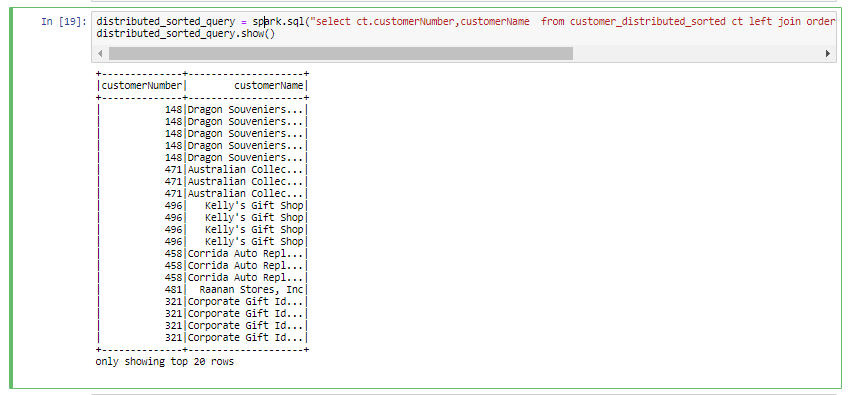Click the first Kelly's Gift Shop row
The image size is (851, 395).
(x=201, y=206)
